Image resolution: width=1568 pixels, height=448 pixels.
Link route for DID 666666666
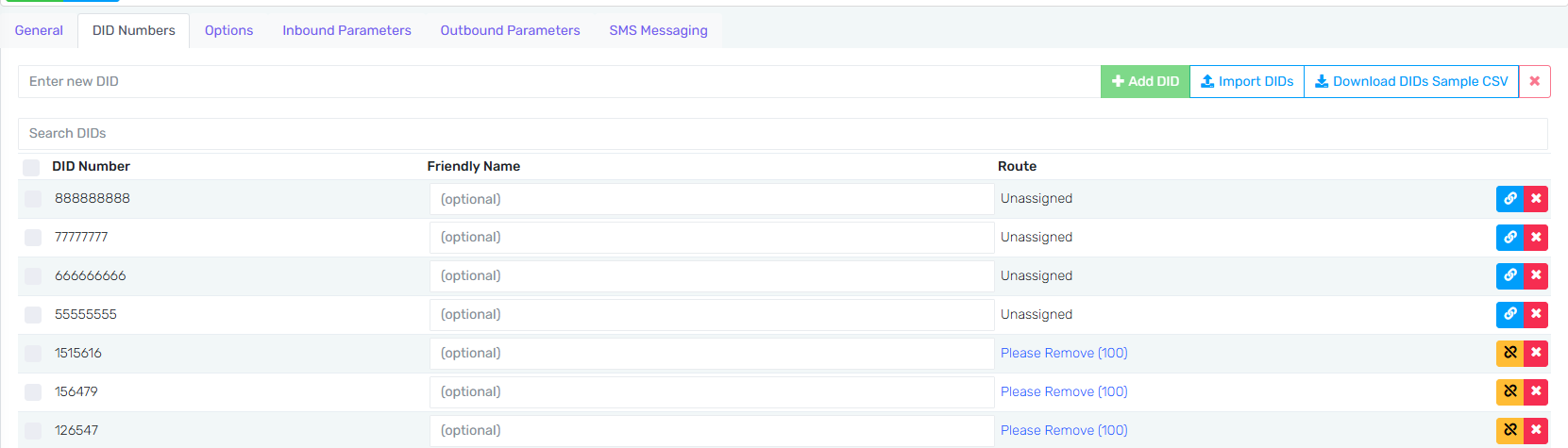[x=1509, y=276]
